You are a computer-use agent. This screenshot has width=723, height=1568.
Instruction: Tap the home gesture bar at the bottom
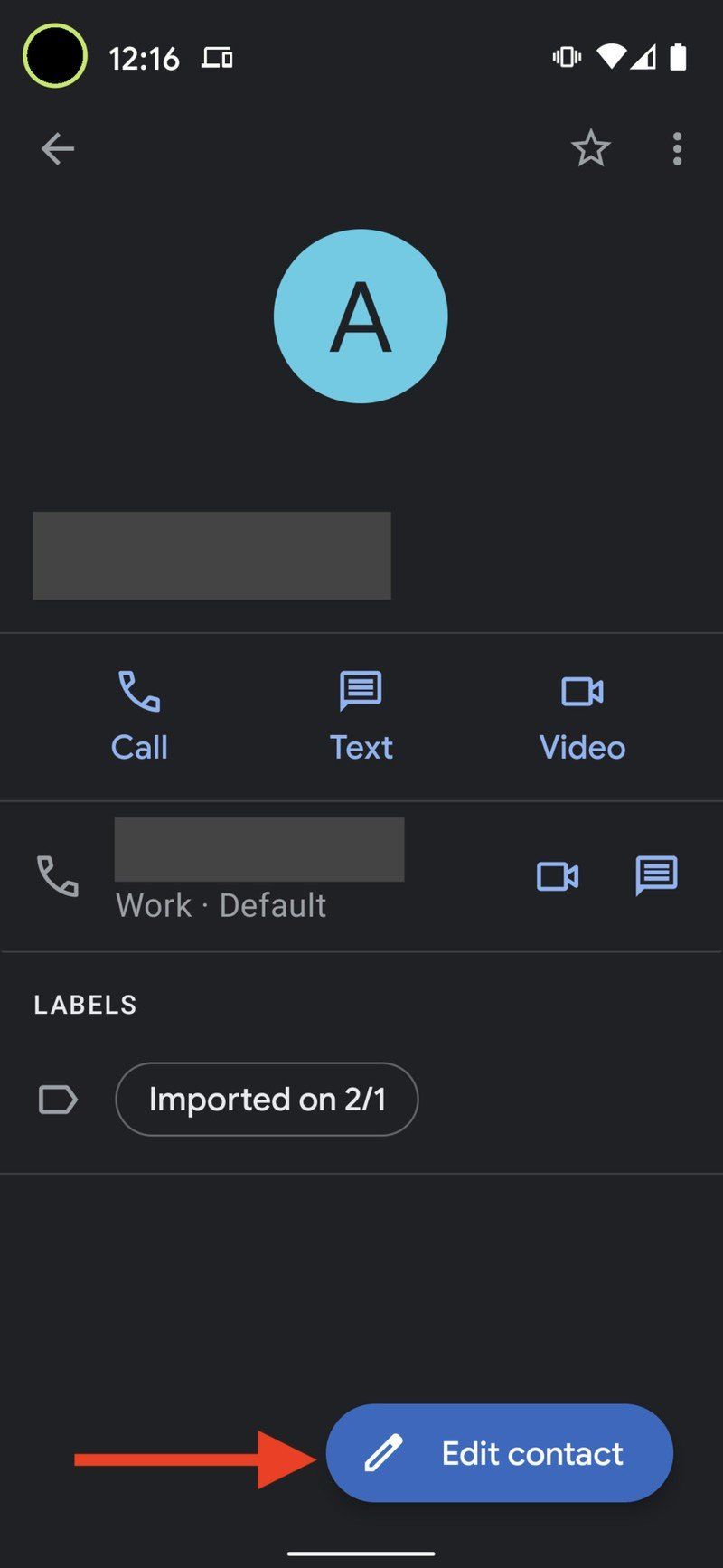[x=361, y=1552]
